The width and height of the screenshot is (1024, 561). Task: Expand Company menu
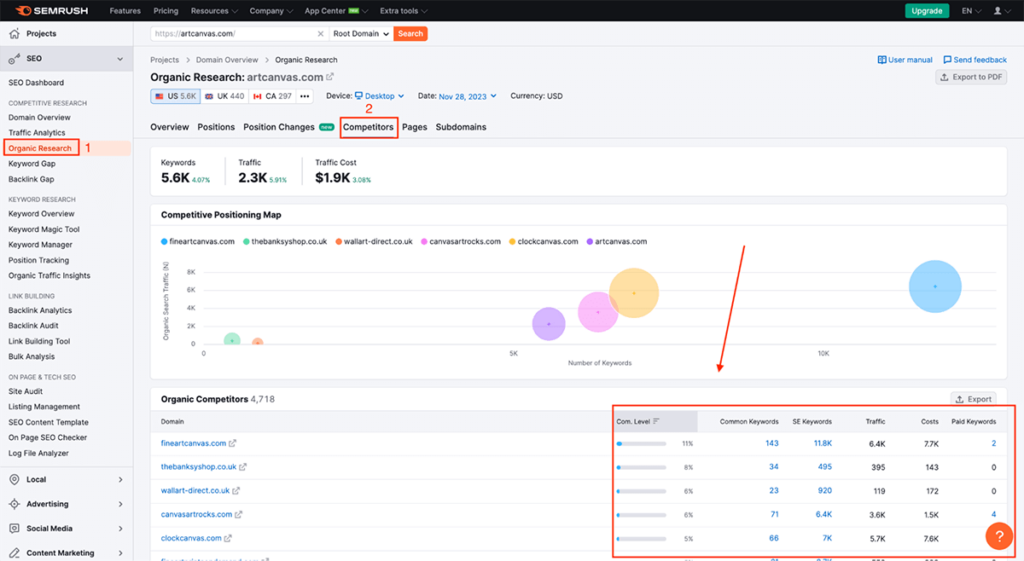(271, 11)
